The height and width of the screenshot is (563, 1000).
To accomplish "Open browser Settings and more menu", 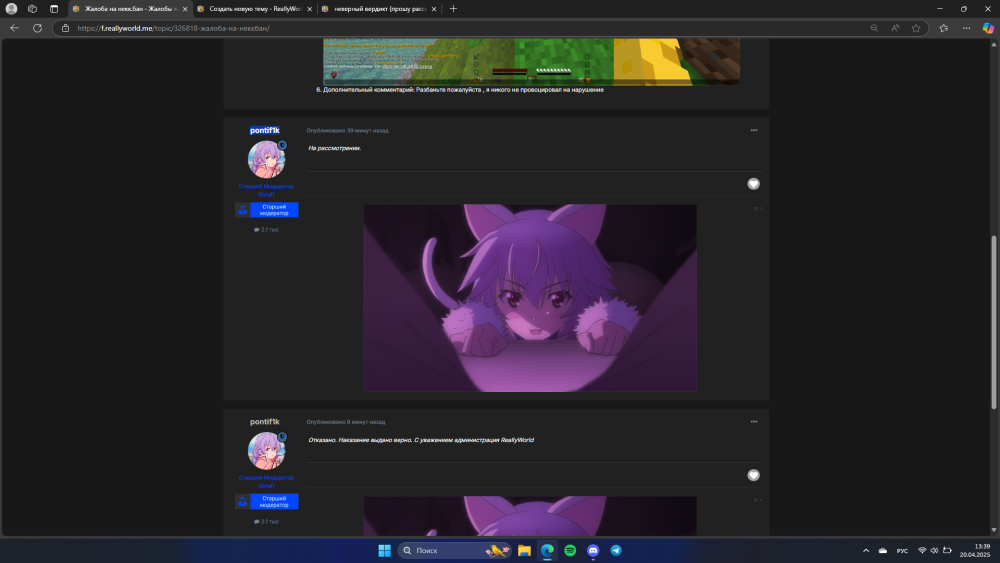I will click(x=967, y=28).
